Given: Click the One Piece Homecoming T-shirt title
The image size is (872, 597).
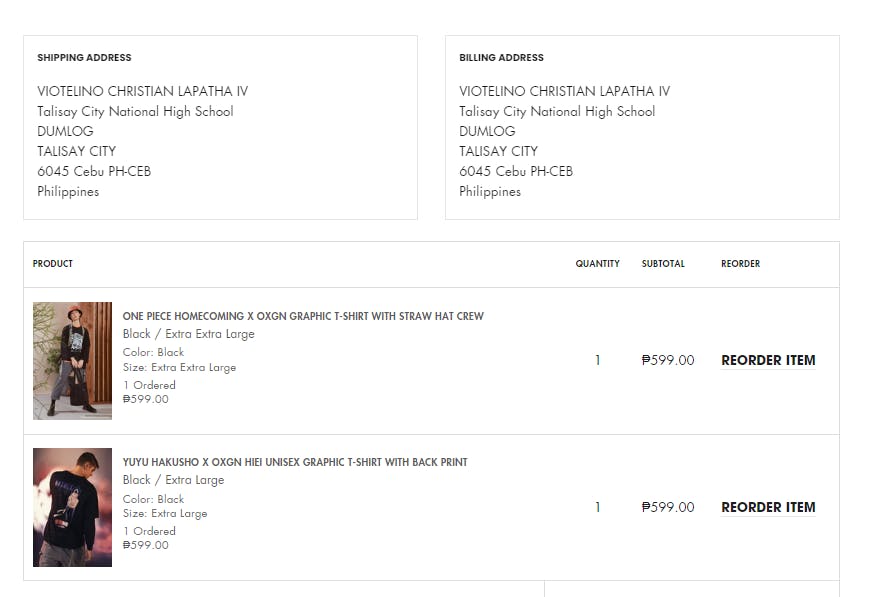Looking at the screenshot, I should click(303, 316).
